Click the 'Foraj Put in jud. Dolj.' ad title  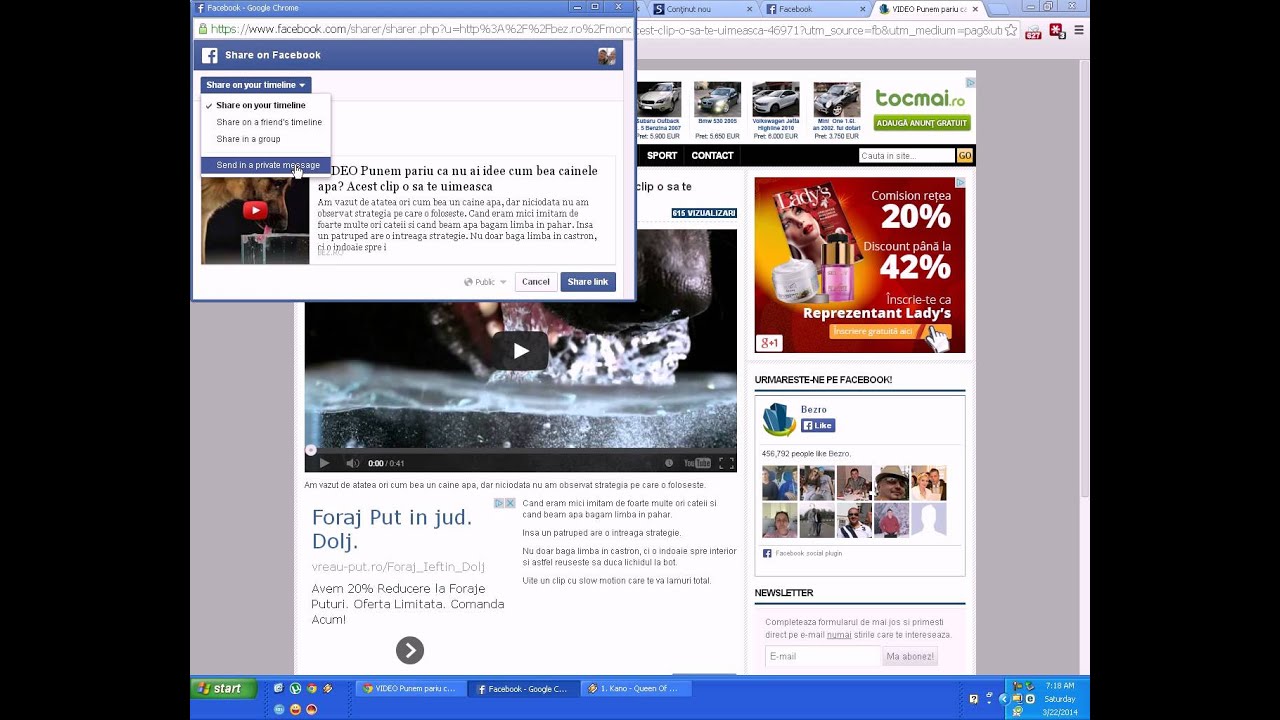coord(391,529)
